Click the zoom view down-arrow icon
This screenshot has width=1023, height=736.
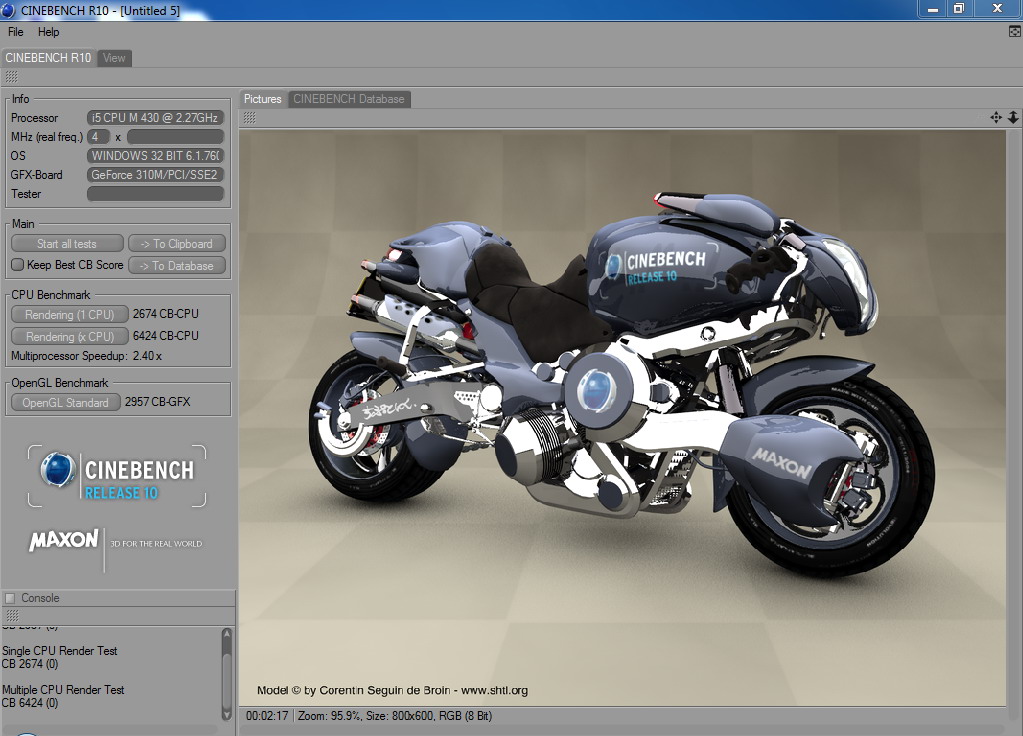1013,117
